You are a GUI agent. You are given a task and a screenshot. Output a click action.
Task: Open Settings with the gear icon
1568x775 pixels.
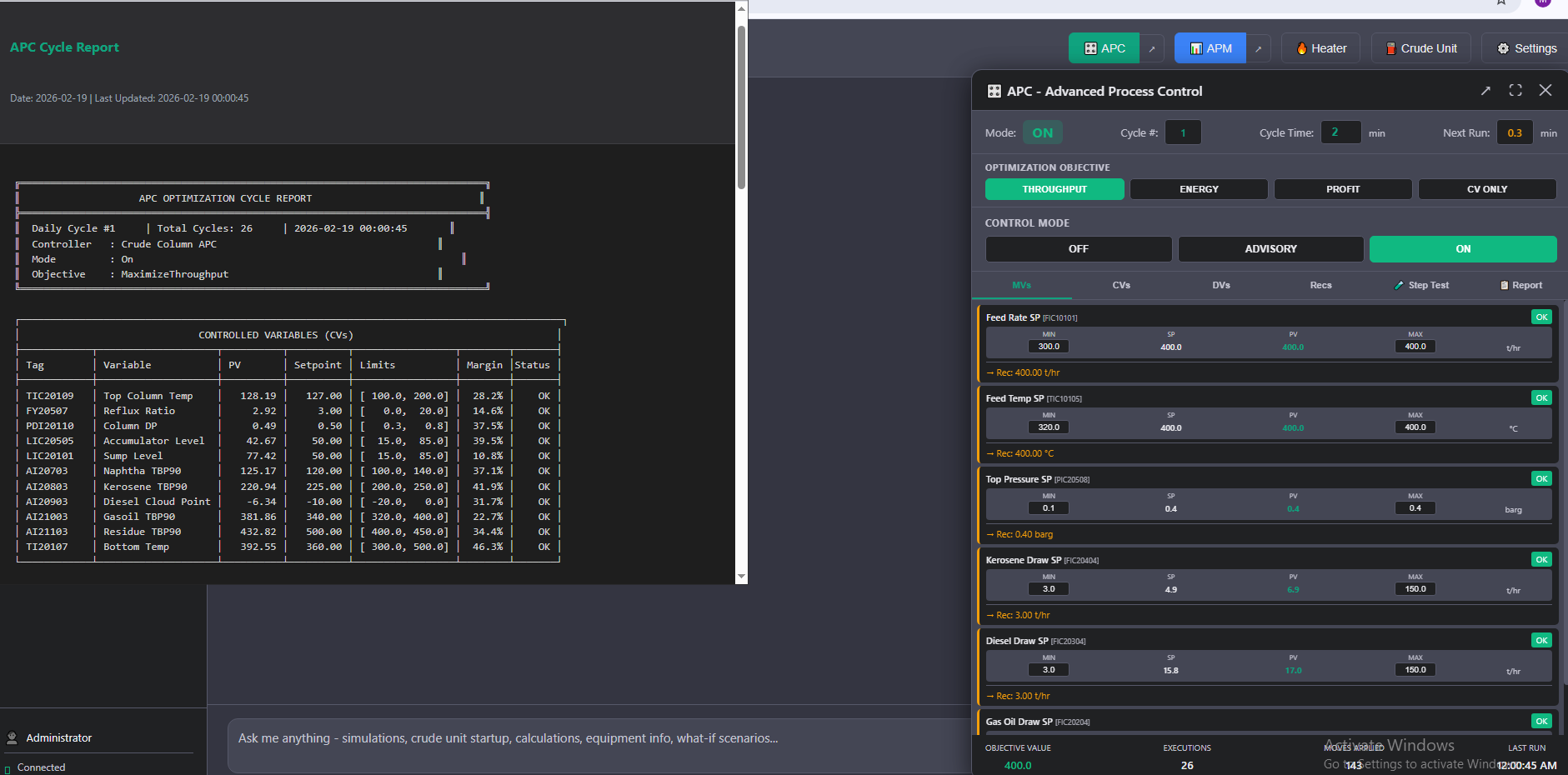click(1526, 48)
